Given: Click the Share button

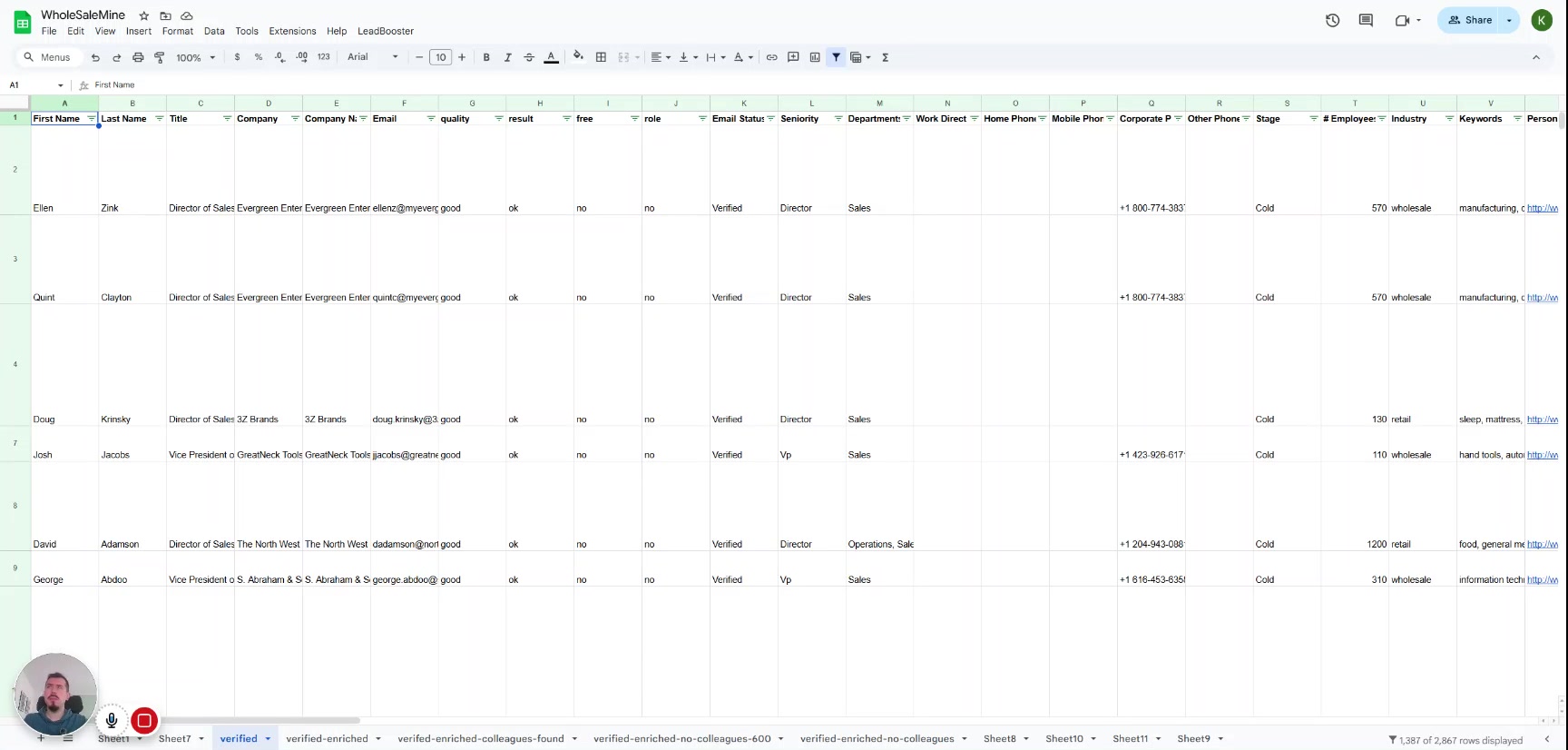Looking at the screenshot, I should point(1470,20).
